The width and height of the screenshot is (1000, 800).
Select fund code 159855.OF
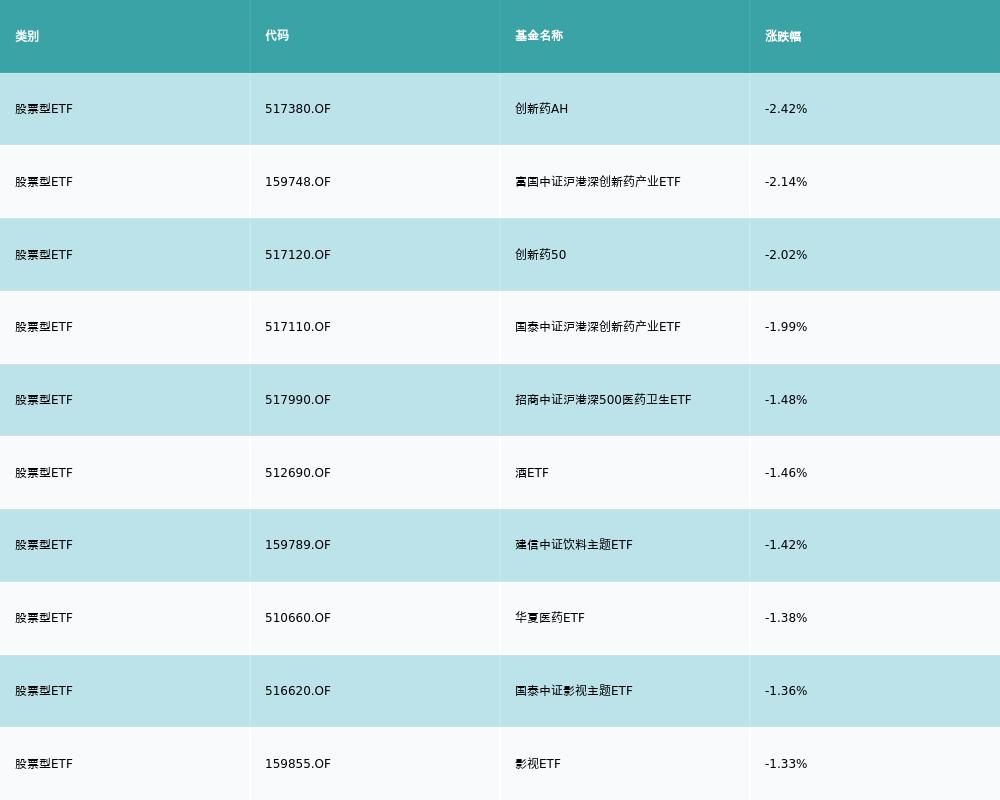[298, 764]
